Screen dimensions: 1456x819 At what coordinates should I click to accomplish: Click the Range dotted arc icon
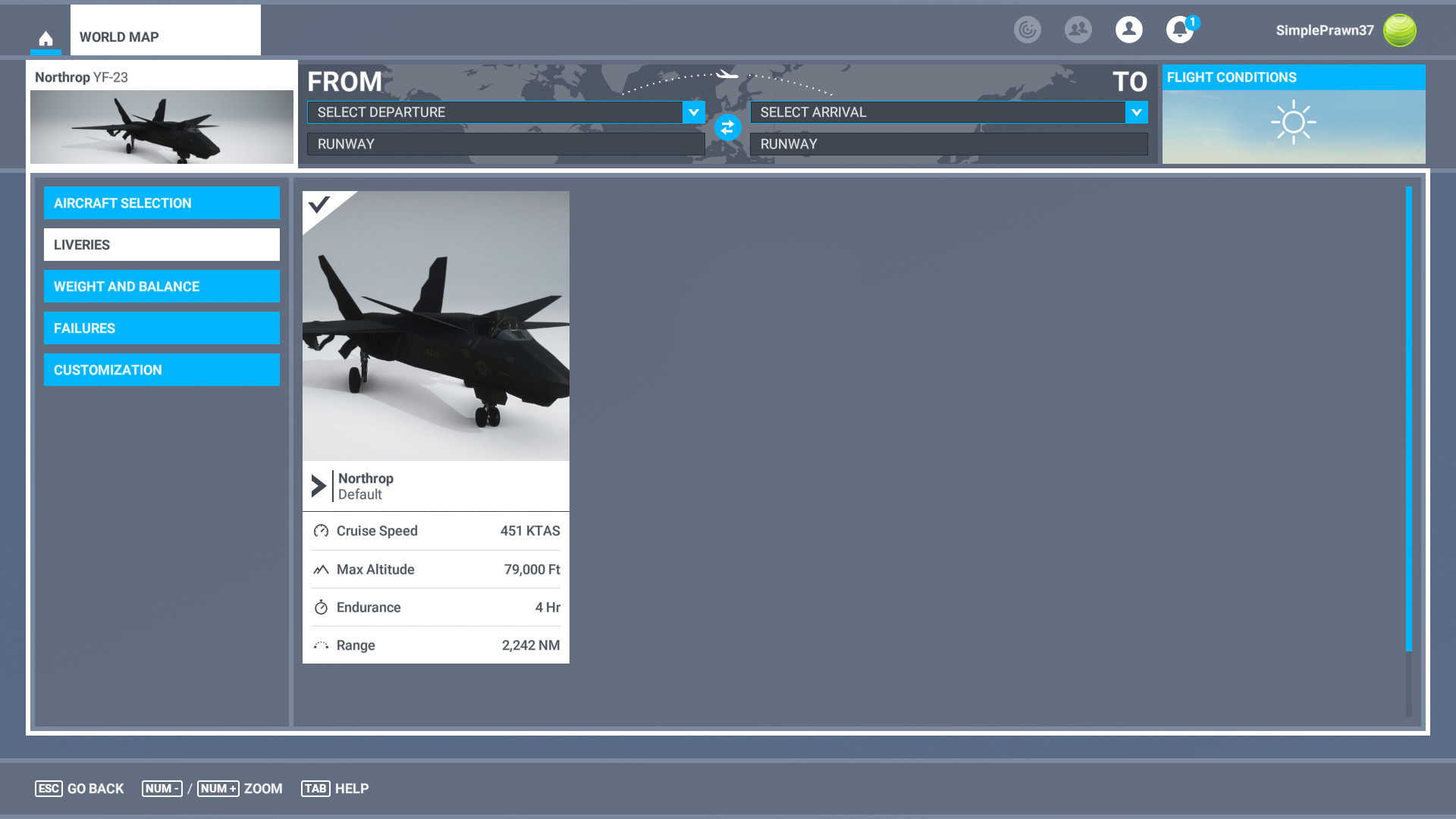point(321,645)
